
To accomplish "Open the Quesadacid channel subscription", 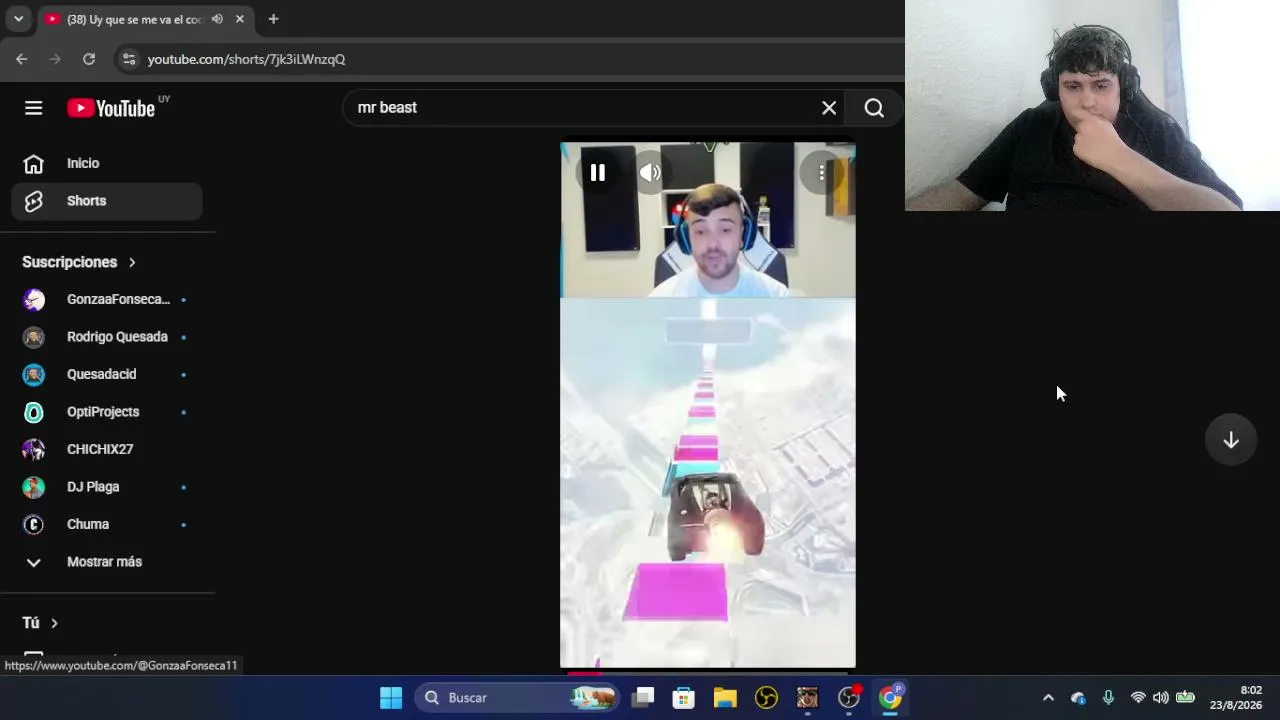I will (107, 374).
